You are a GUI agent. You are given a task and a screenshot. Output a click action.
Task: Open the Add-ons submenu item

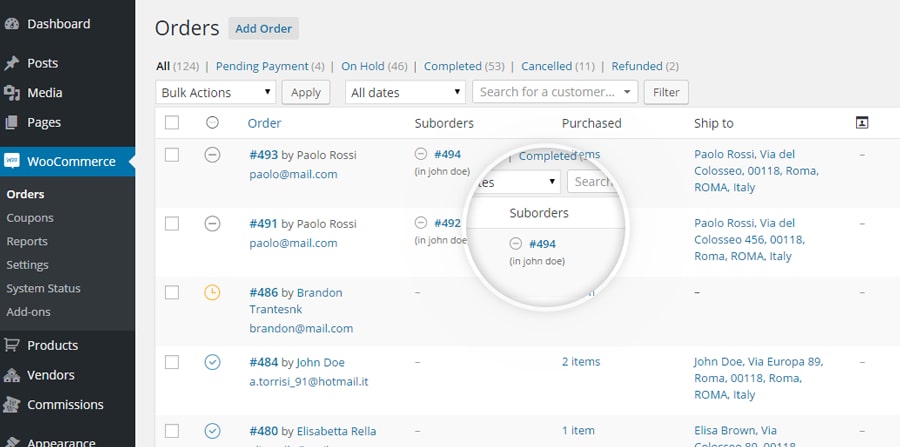point(28,312)
